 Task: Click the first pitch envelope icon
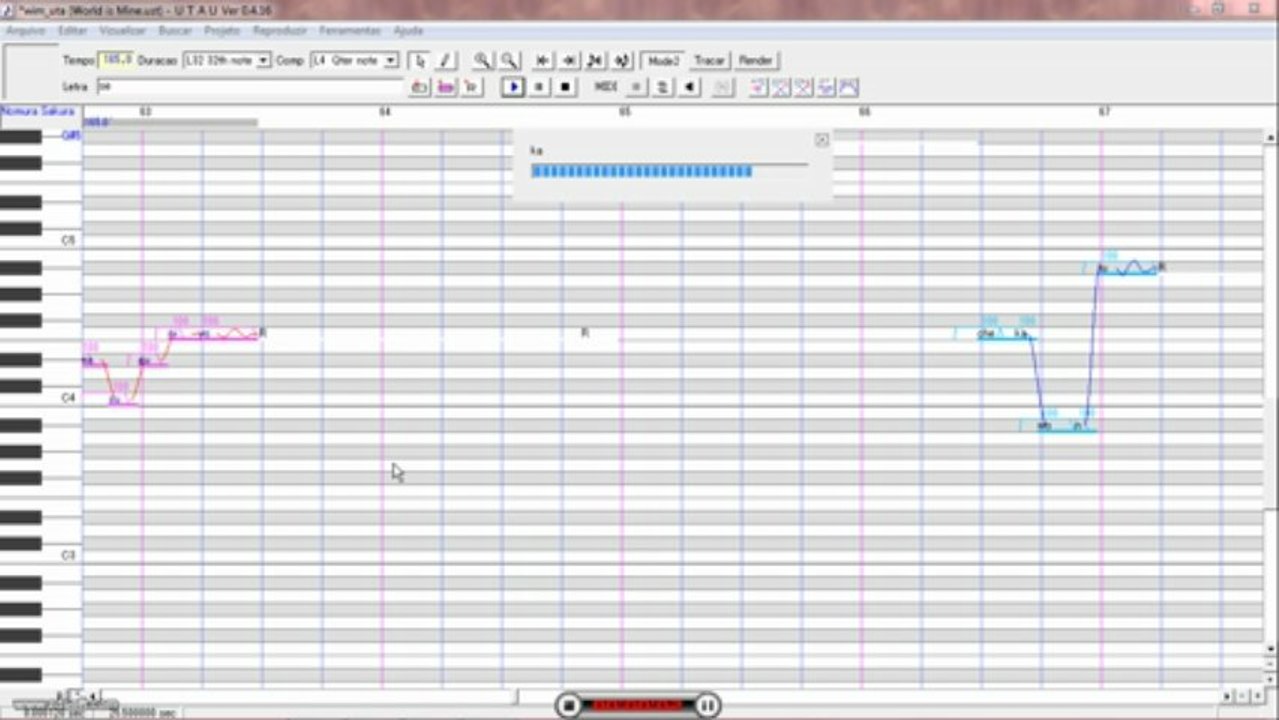[758, 88]
